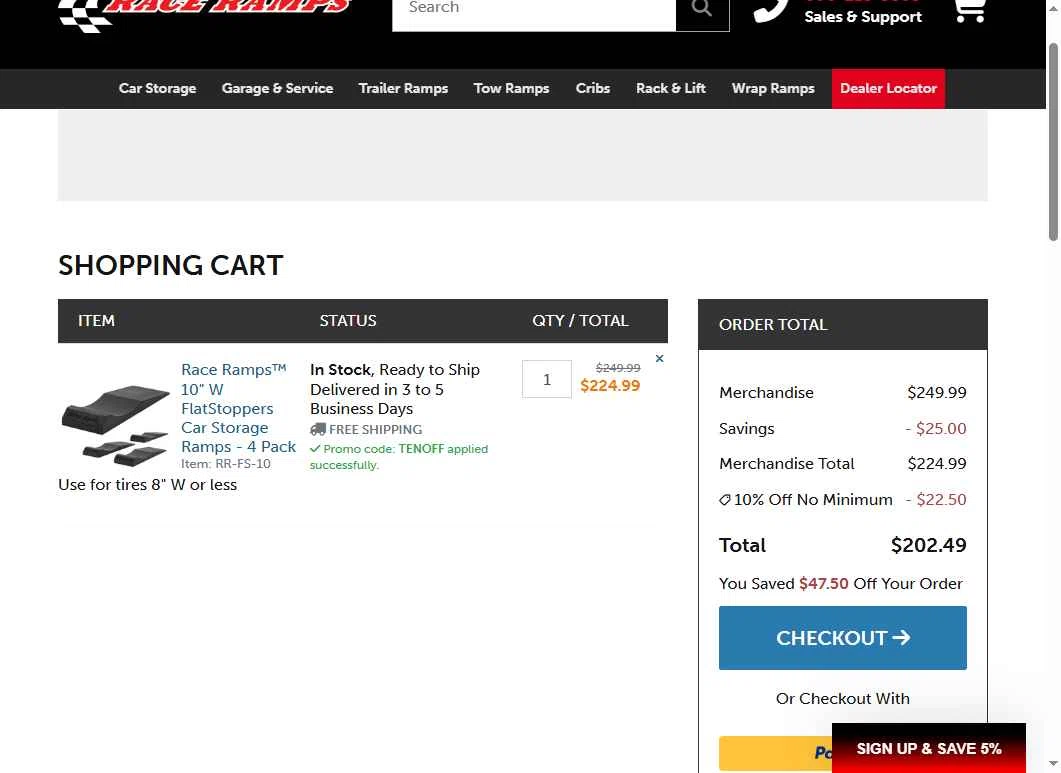1061x773 pixels.
Task: Click the ORDER TOTAL panel header
Action: point(842,324)
